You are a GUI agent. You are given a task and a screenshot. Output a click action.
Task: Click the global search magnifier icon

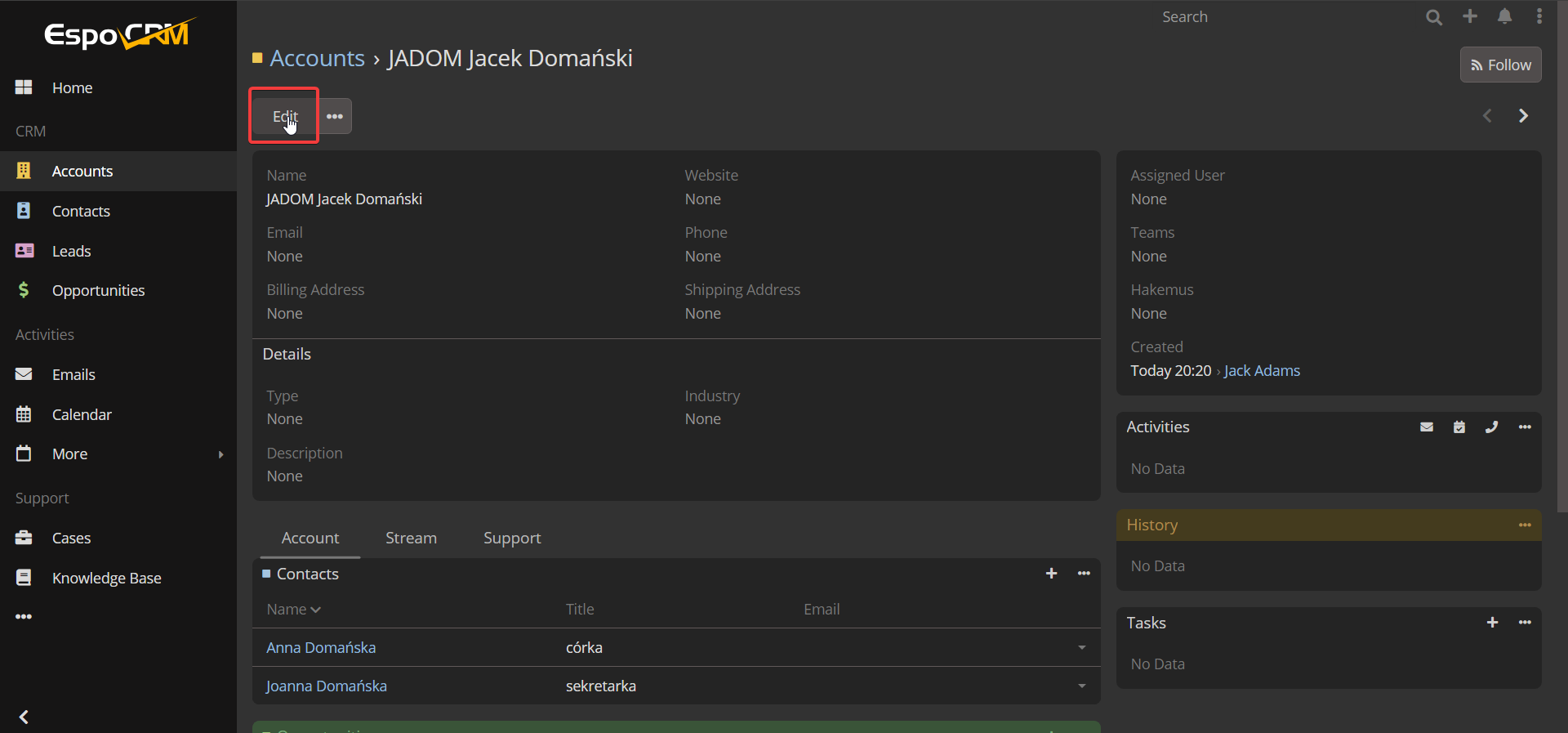(x=1433, y=17)
